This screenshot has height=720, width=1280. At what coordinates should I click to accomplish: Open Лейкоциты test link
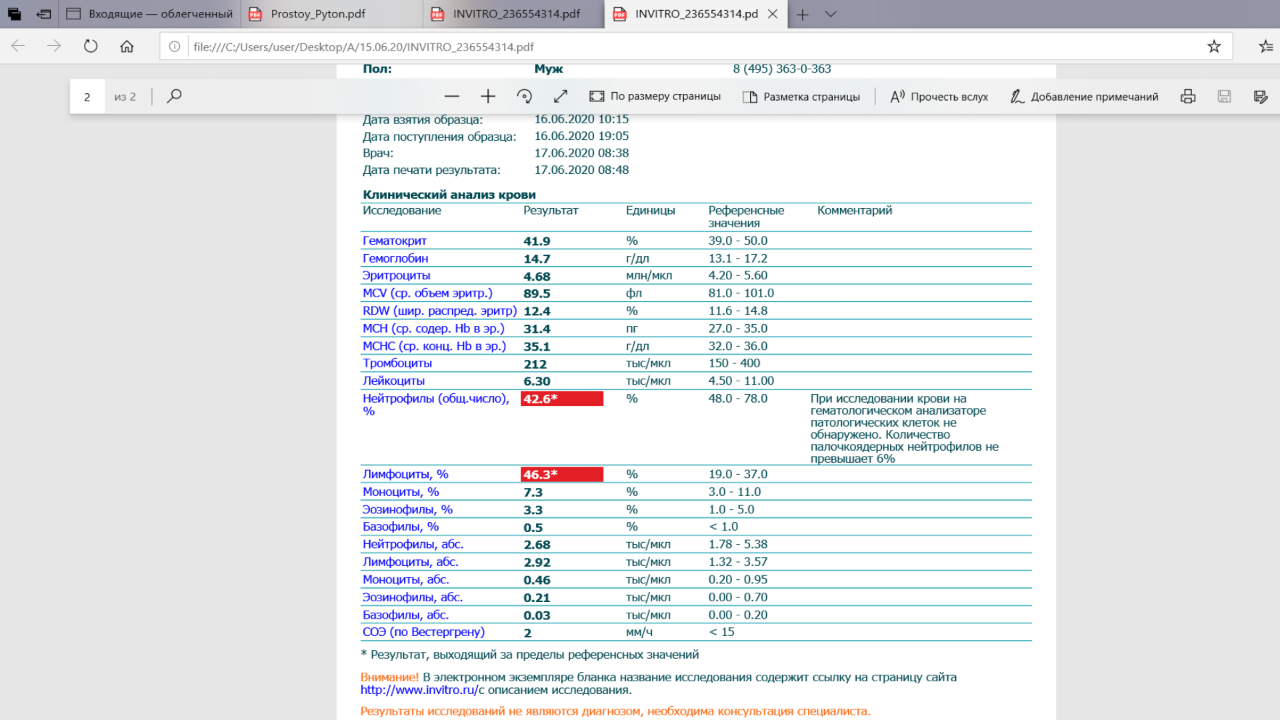[393, 381]
